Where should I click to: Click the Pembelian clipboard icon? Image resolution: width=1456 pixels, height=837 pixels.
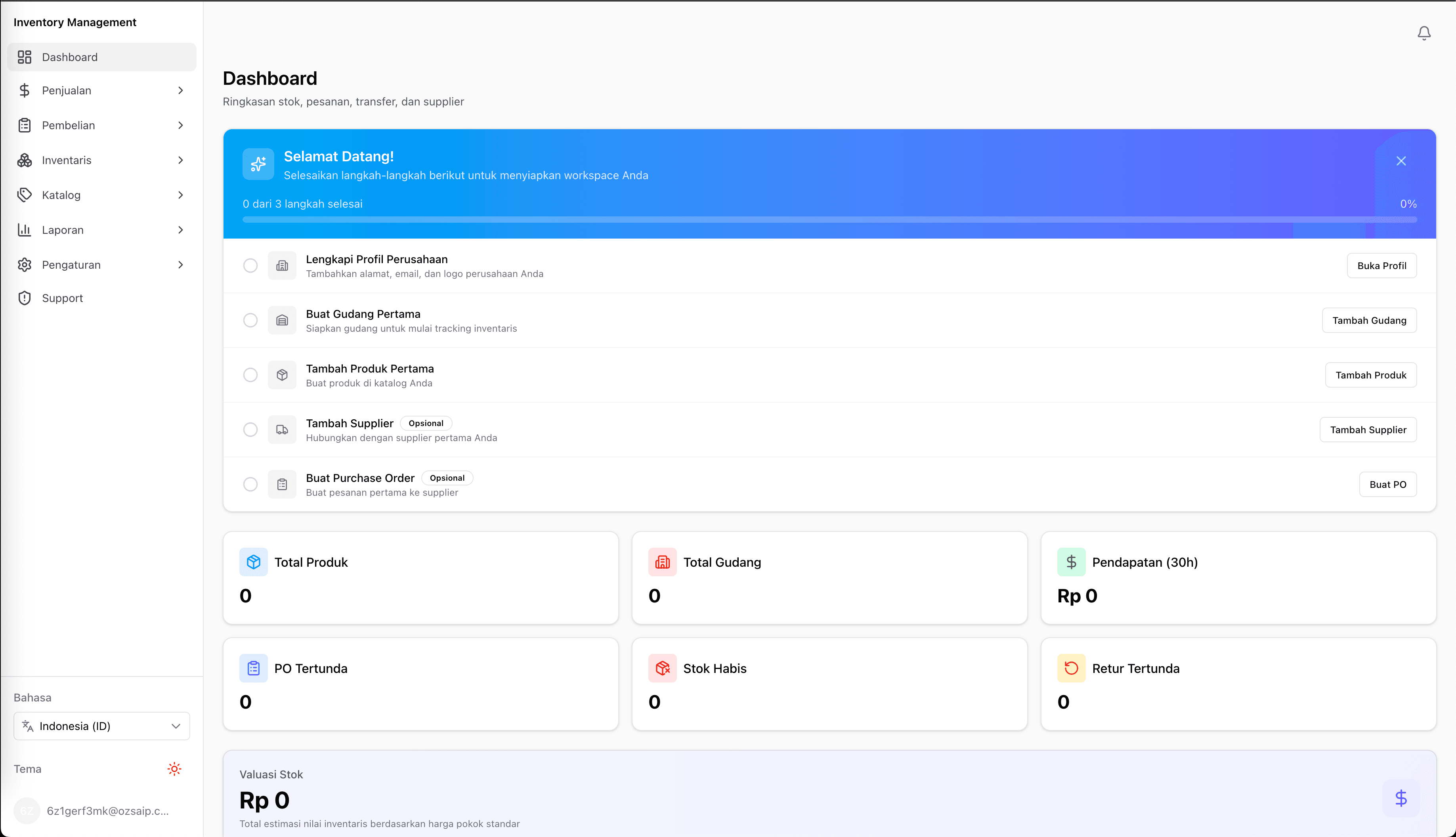point(24,125)
